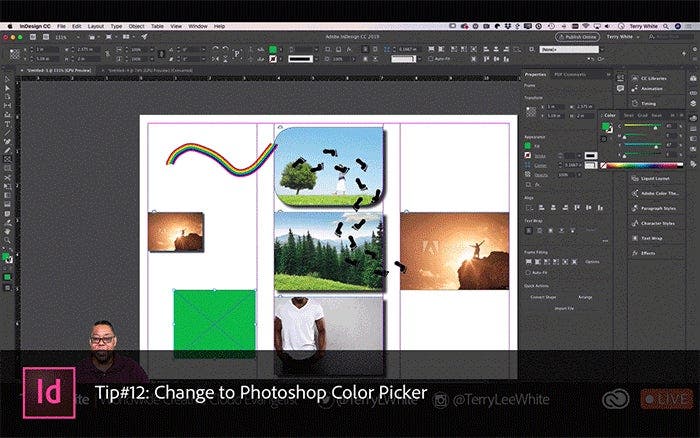This screenshot has width=700, height=438.
Task: Click the Options button under Frame Fitting
Action: (593, 261)
